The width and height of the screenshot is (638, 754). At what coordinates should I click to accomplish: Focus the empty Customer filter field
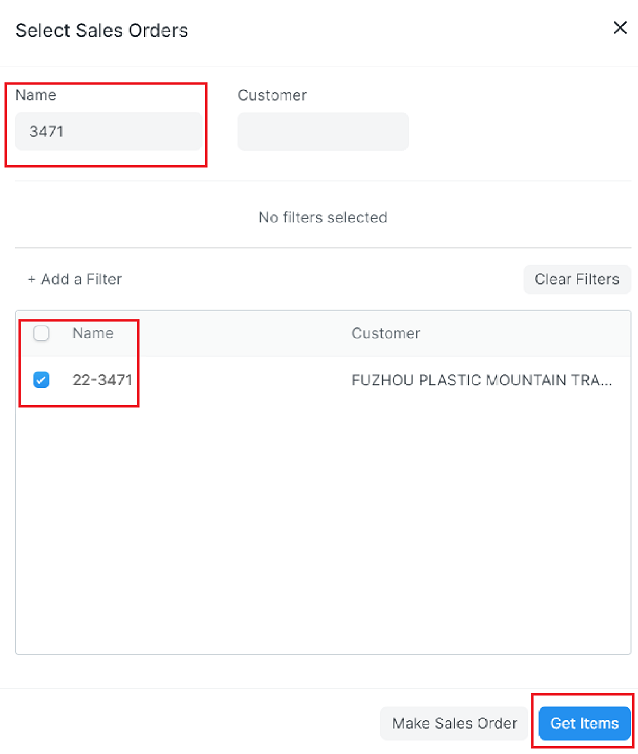(x=323, y=131)
